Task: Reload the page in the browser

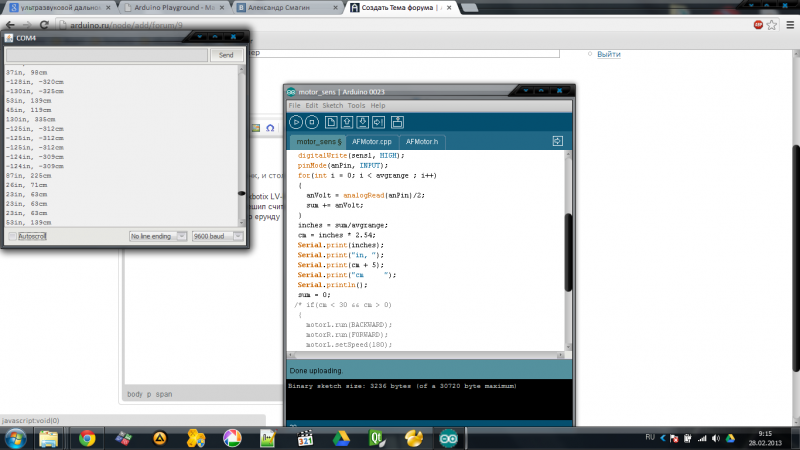Action: coord(44,24)
